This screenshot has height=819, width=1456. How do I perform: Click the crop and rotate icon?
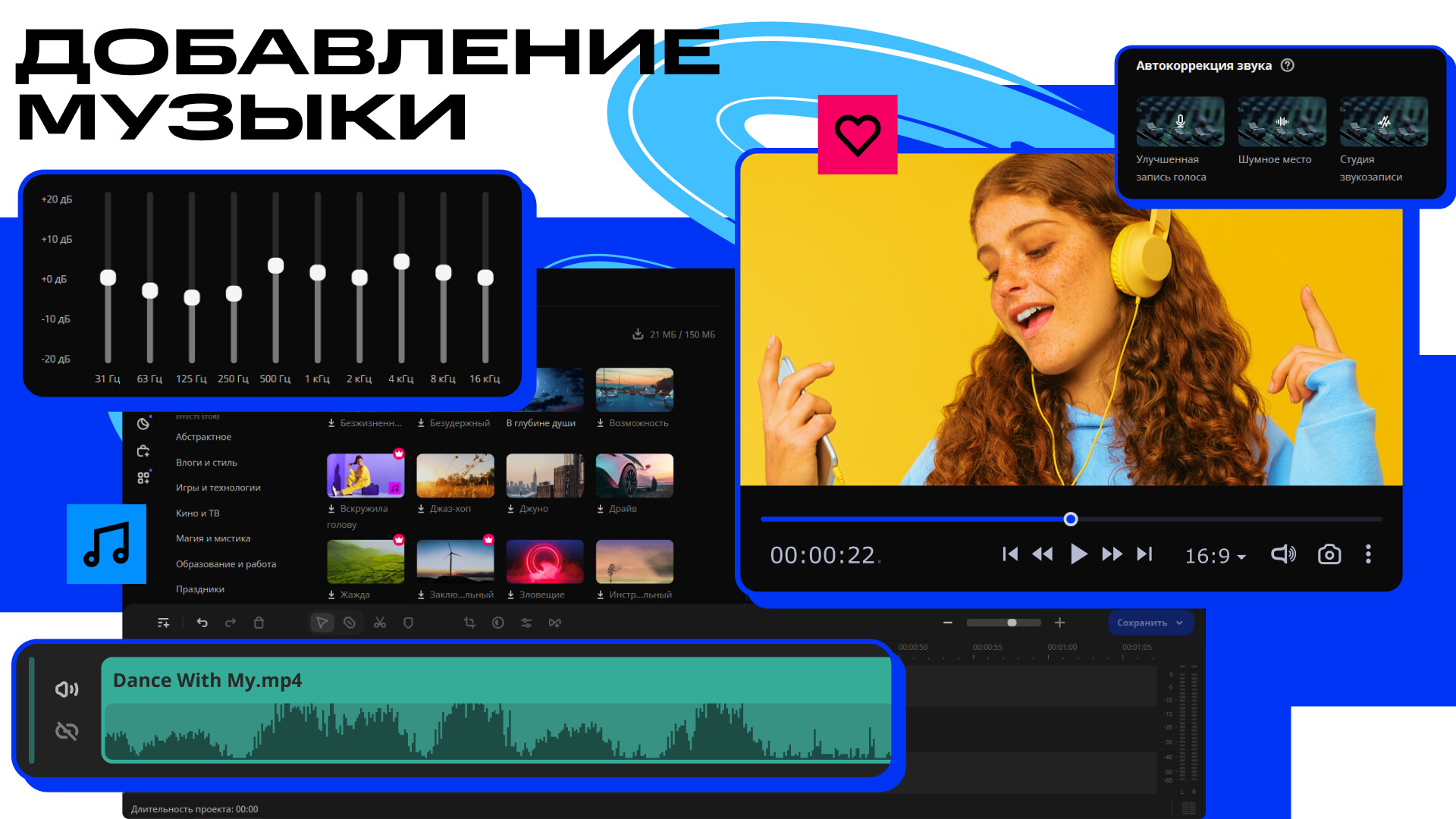click(x=469, y=623)
